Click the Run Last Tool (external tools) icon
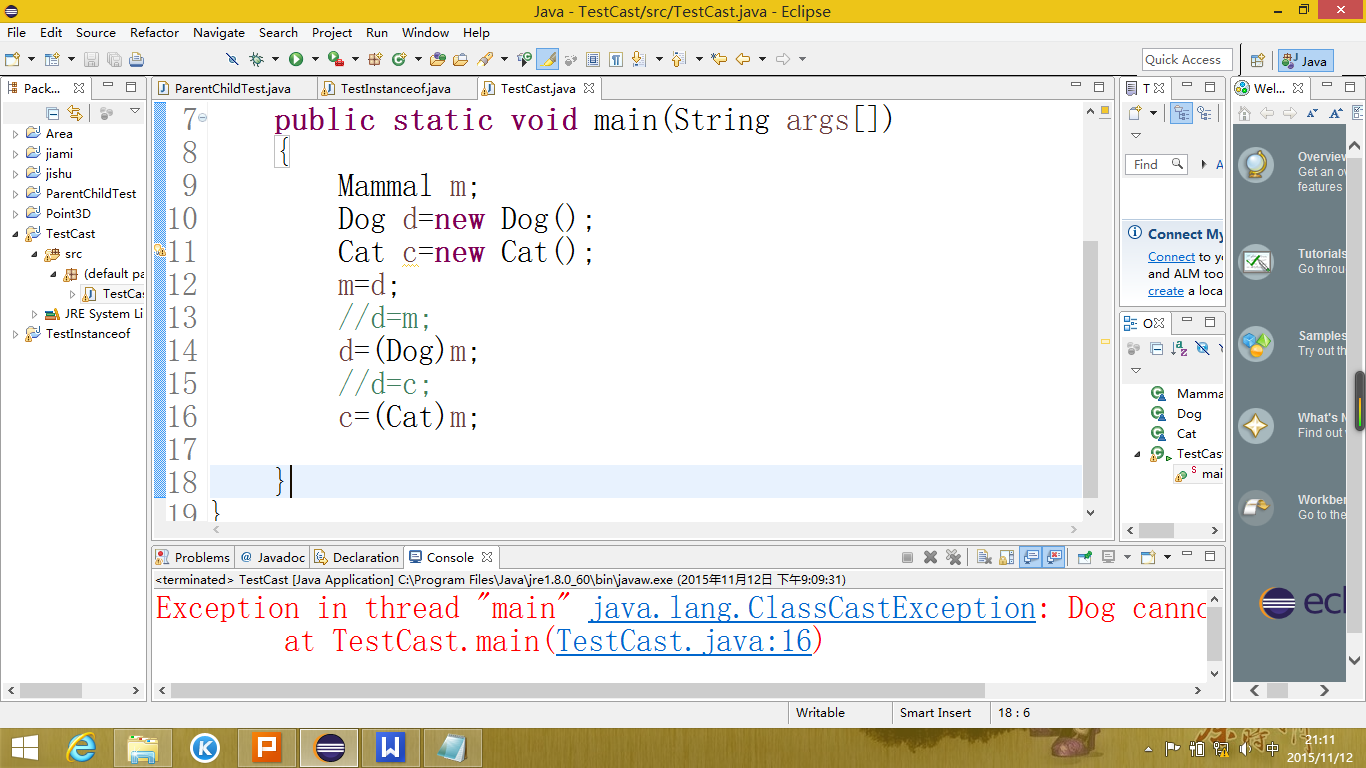The height and width of the screenshot is (768, 1366). 336,60
